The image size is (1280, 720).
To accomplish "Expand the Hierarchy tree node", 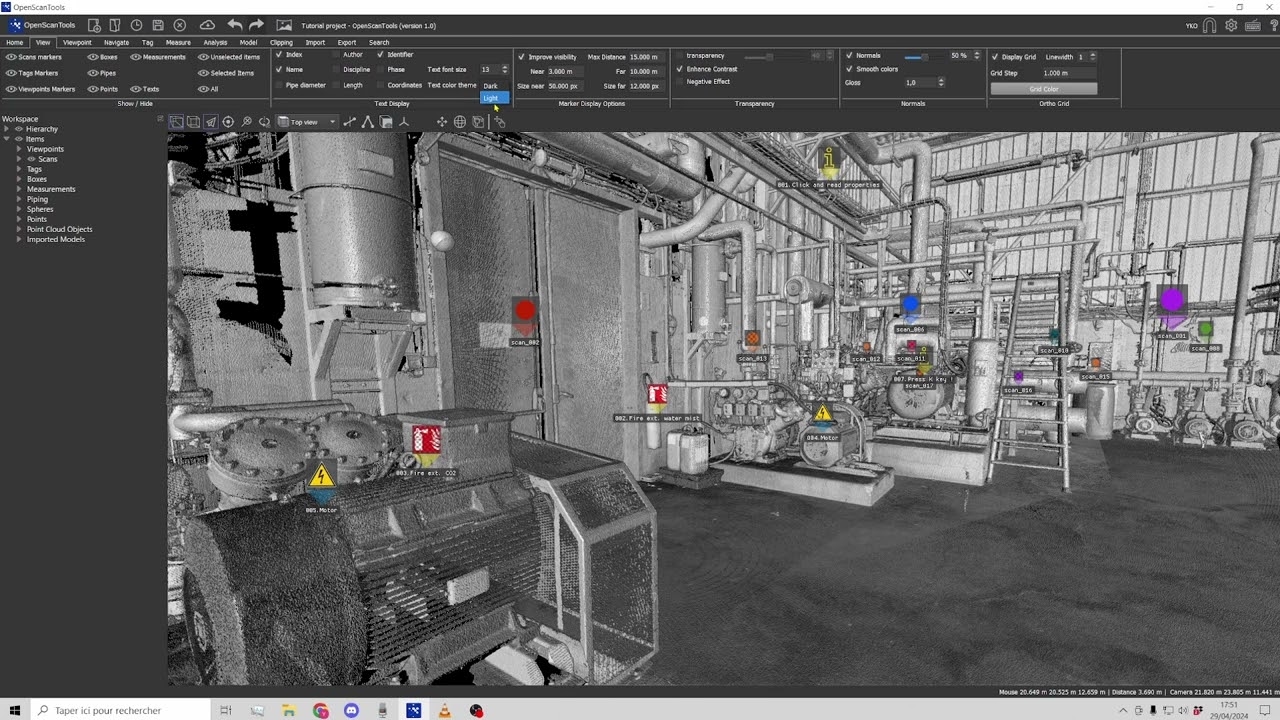I will click(x=6, y=129).
